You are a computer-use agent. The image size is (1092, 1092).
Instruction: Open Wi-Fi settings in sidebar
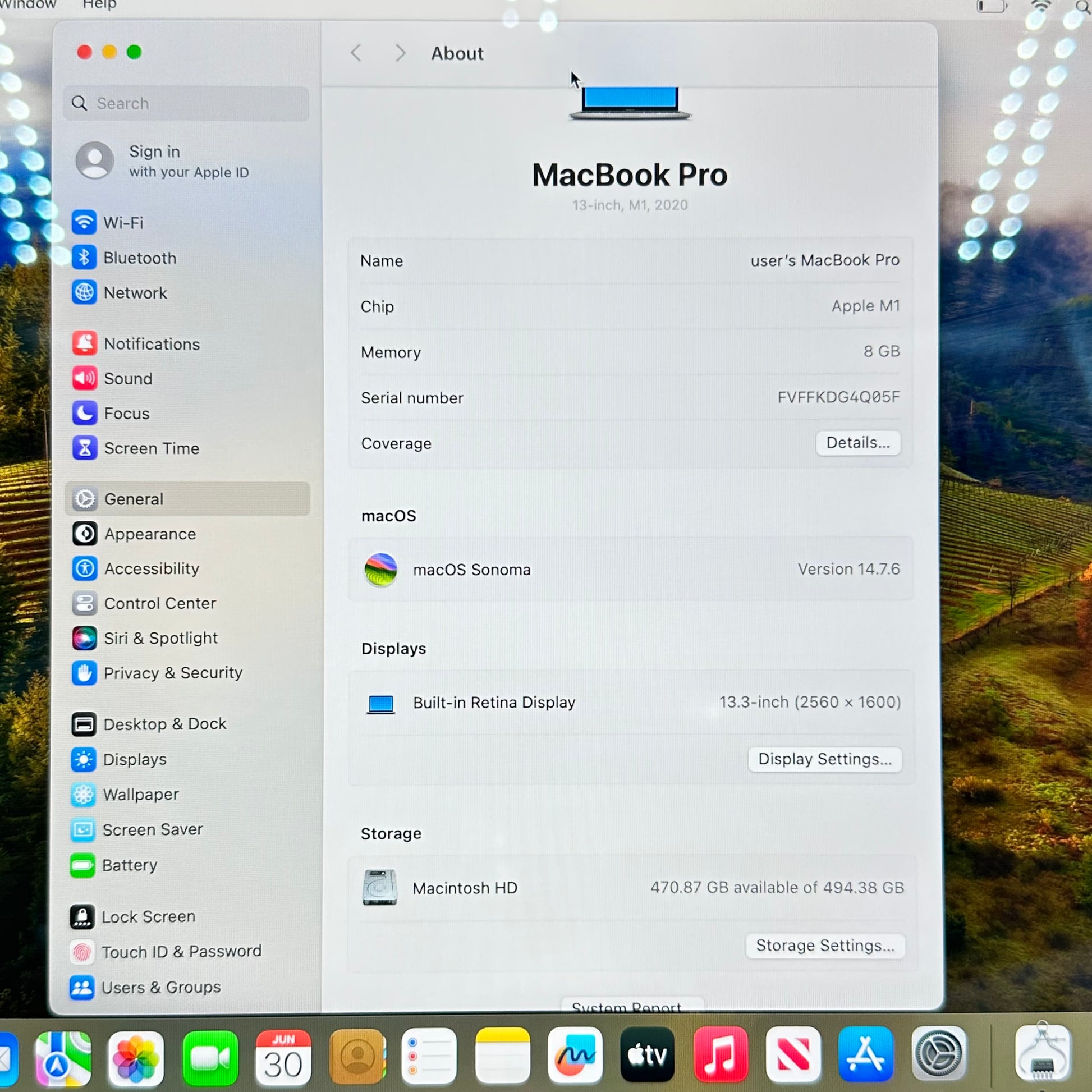pyautogui.click(x=107, y=223)
